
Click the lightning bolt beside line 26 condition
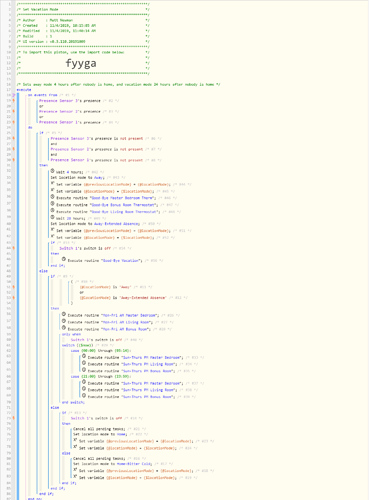coord(14,138)
